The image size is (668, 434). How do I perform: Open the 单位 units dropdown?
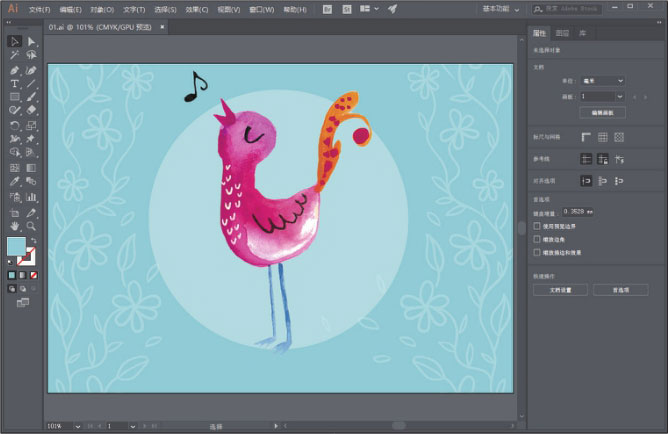(606, 81)
